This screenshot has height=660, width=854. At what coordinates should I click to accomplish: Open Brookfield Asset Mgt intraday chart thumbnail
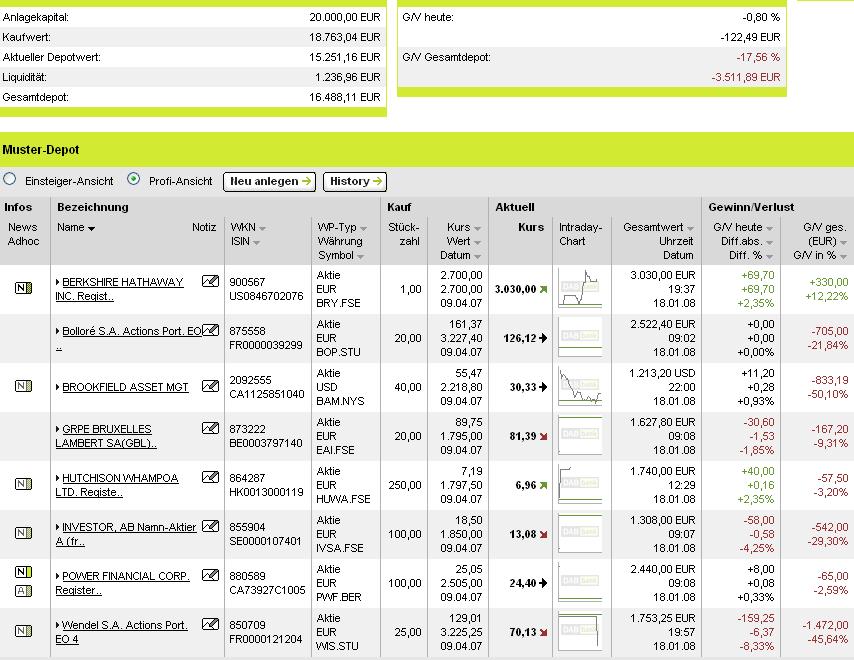[580, 386]
